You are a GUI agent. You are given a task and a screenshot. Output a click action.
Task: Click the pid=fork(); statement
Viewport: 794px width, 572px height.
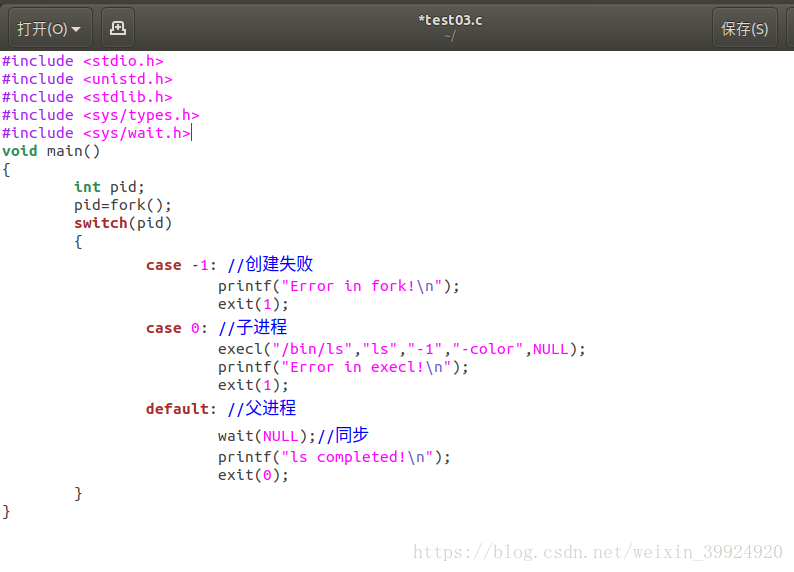point(123,205)
